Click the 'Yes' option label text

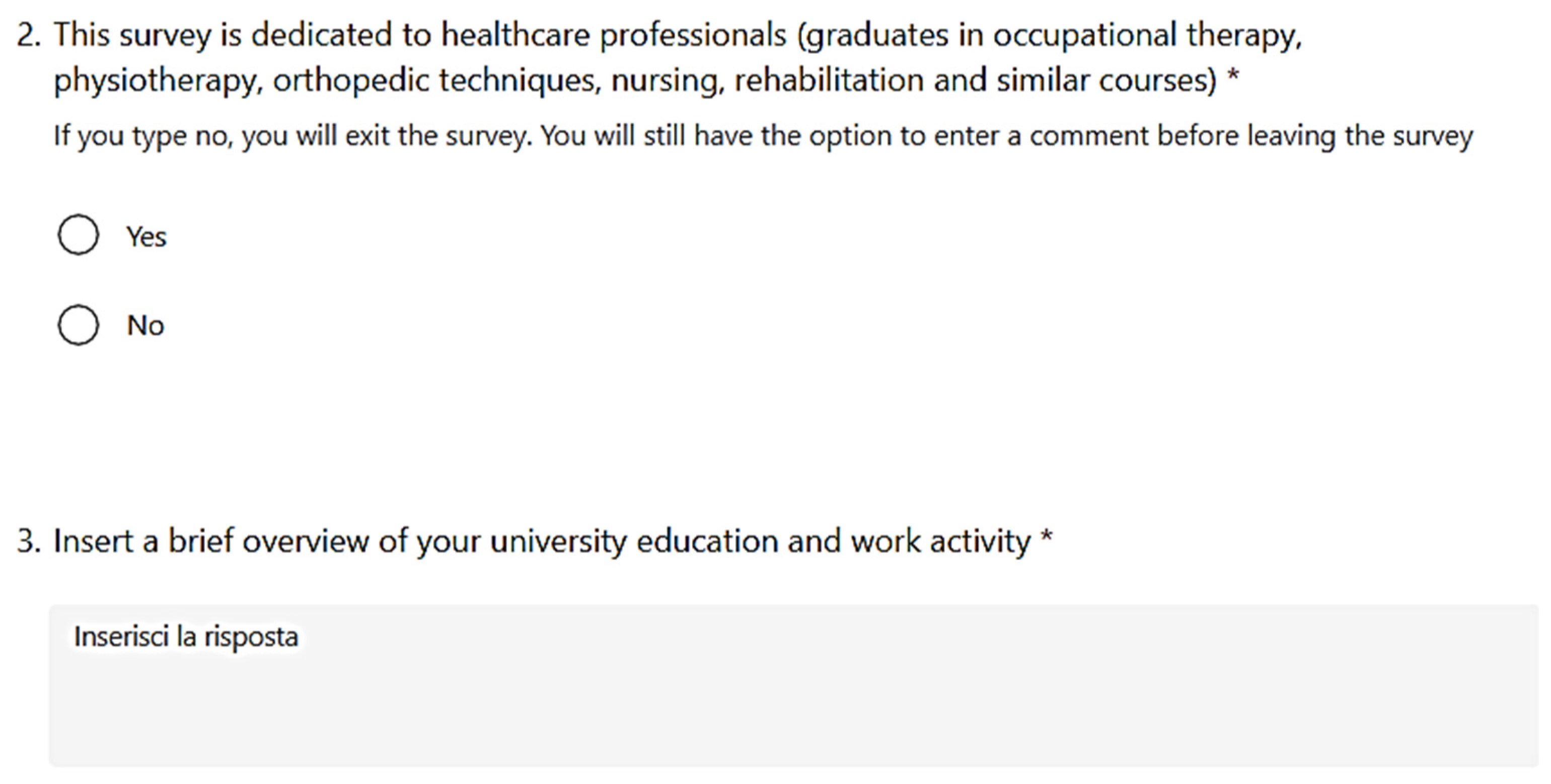pos(146,237)
